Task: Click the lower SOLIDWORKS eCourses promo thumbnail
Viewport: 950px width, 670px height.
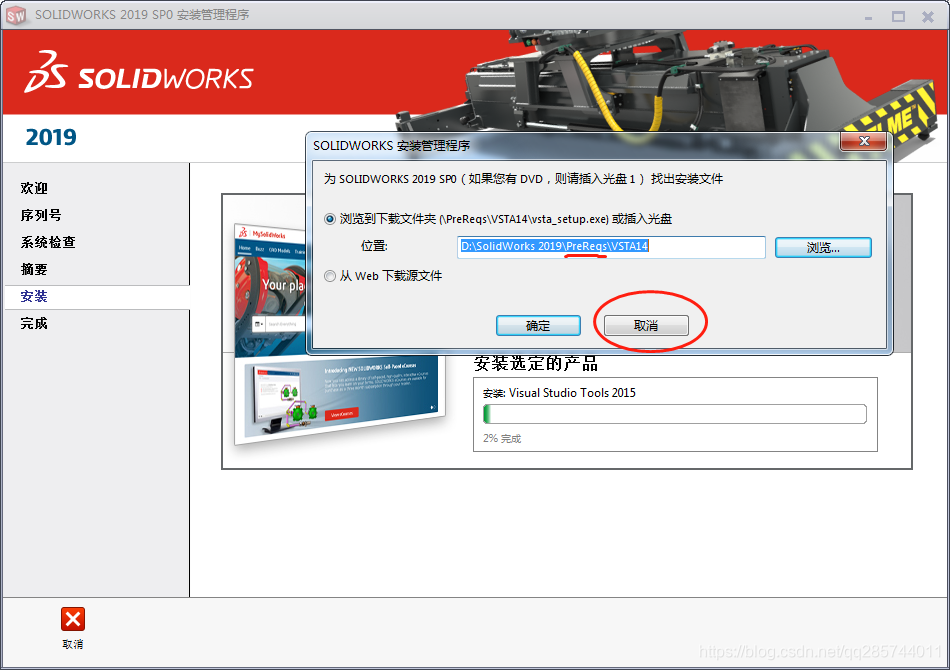Action: point(340,399)
